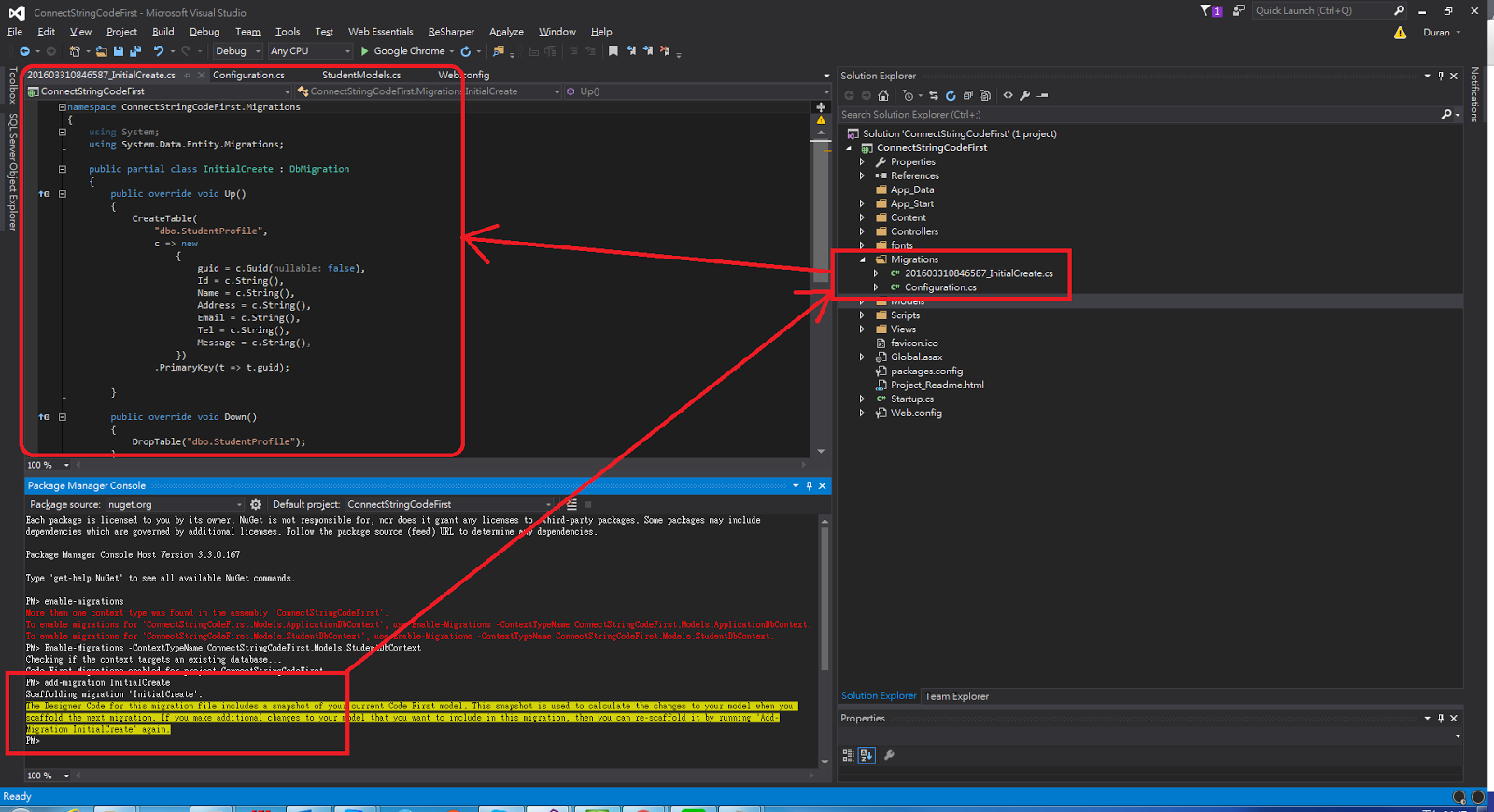This screenshot has width=1494, height=812.
Task: Toggle pin on the InitialCreate.cs tab
Action: (x=188, y=76)
